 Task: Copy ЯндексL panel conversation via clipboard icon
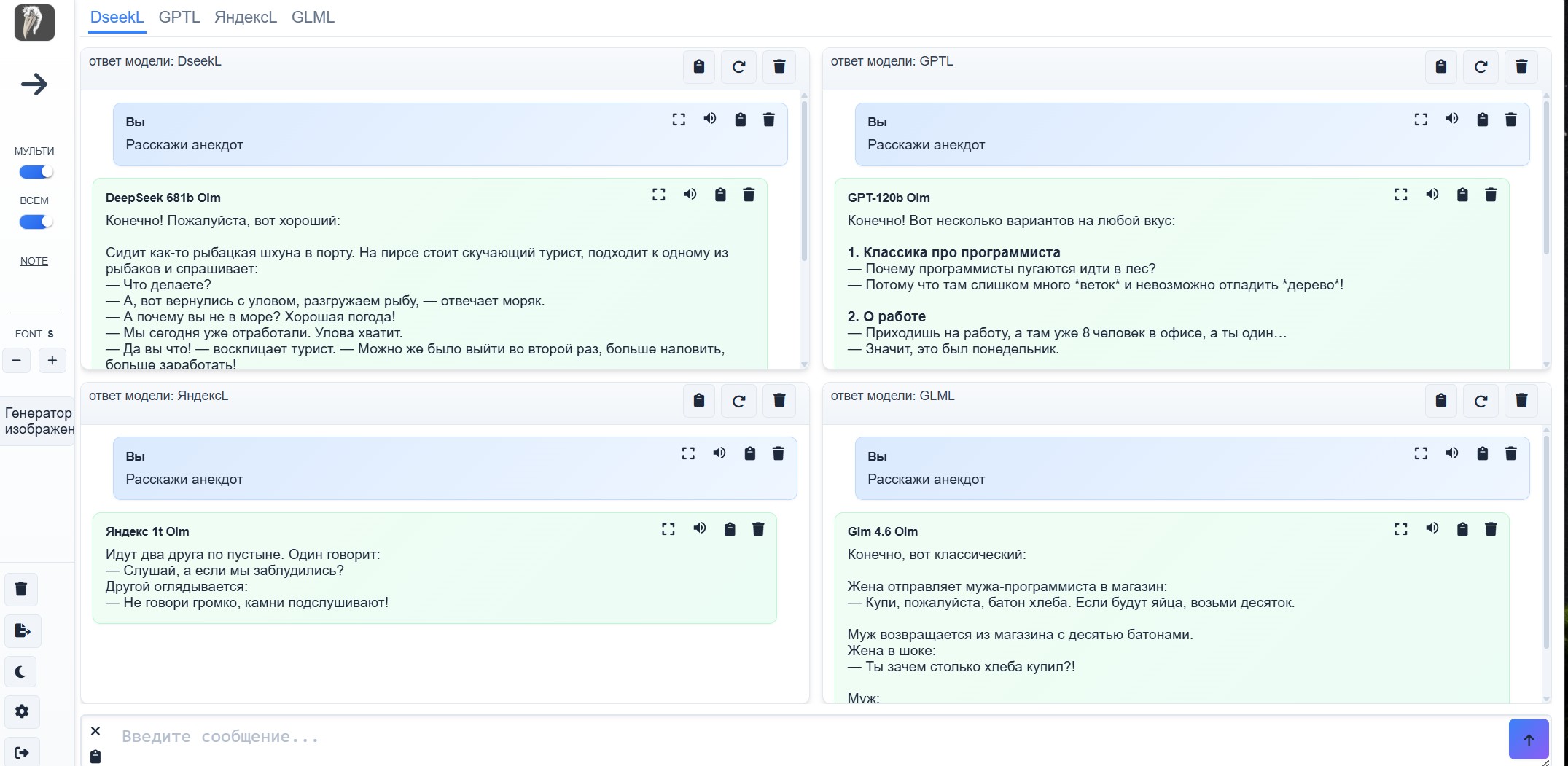699,401
